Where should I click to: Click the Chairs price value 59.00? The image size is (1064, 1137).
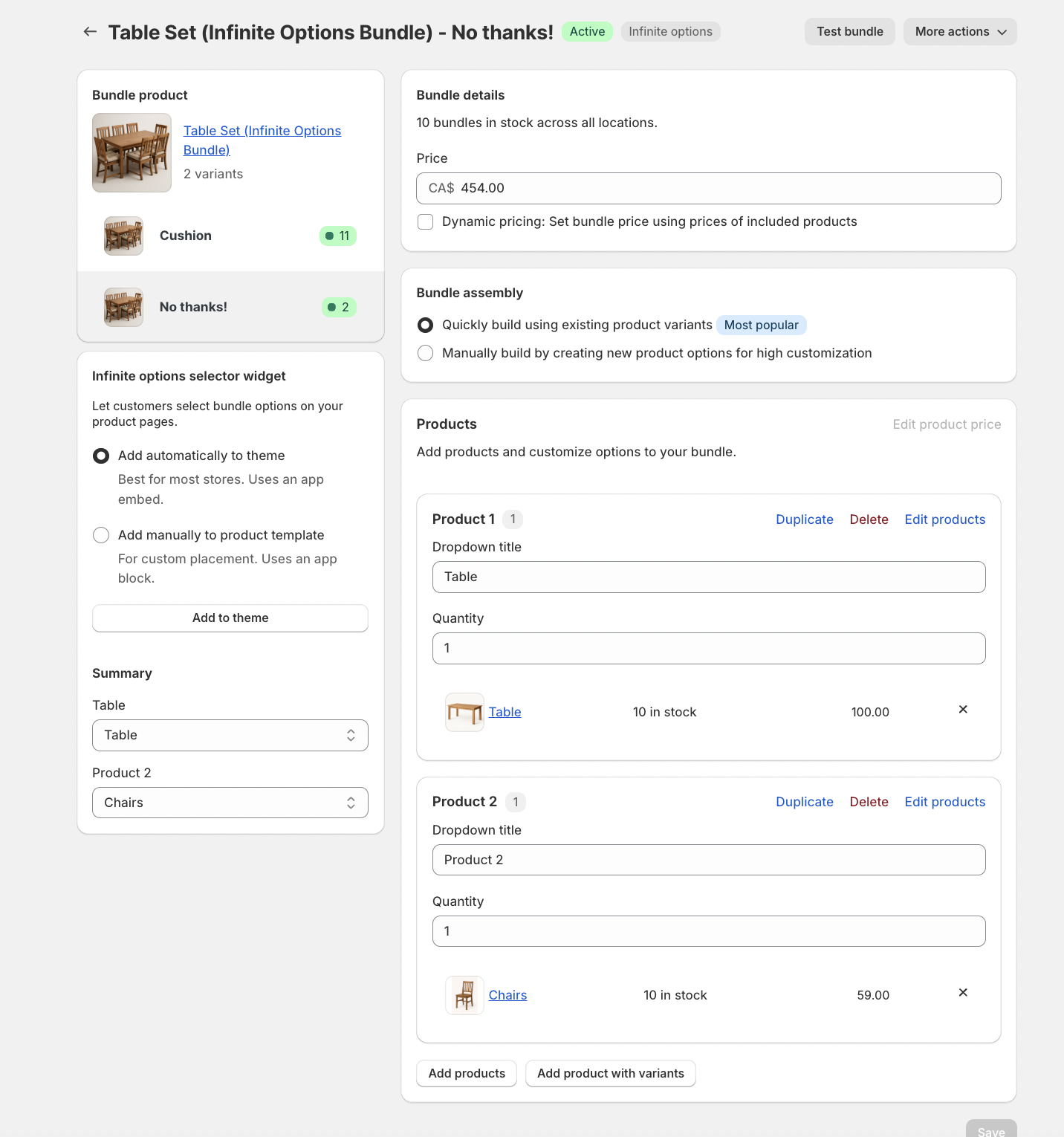(873, 995)
